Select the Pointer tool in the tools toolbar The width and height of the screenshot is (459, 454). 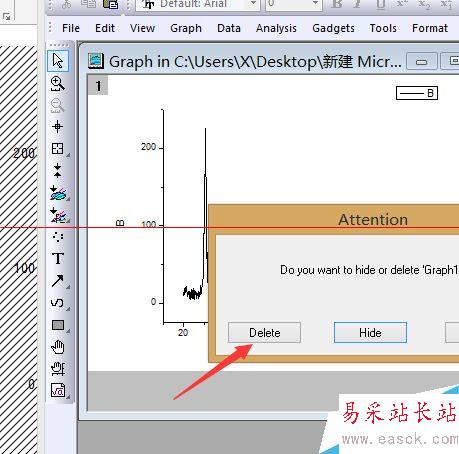tap(58, 61)
